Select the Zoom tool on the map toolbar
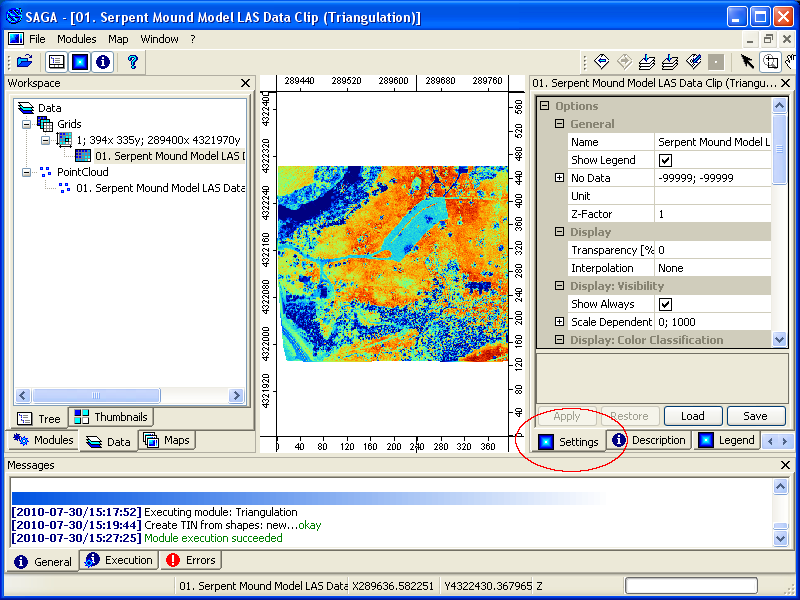Viewport: 800px width, 600px height. (x=770, y=61)
